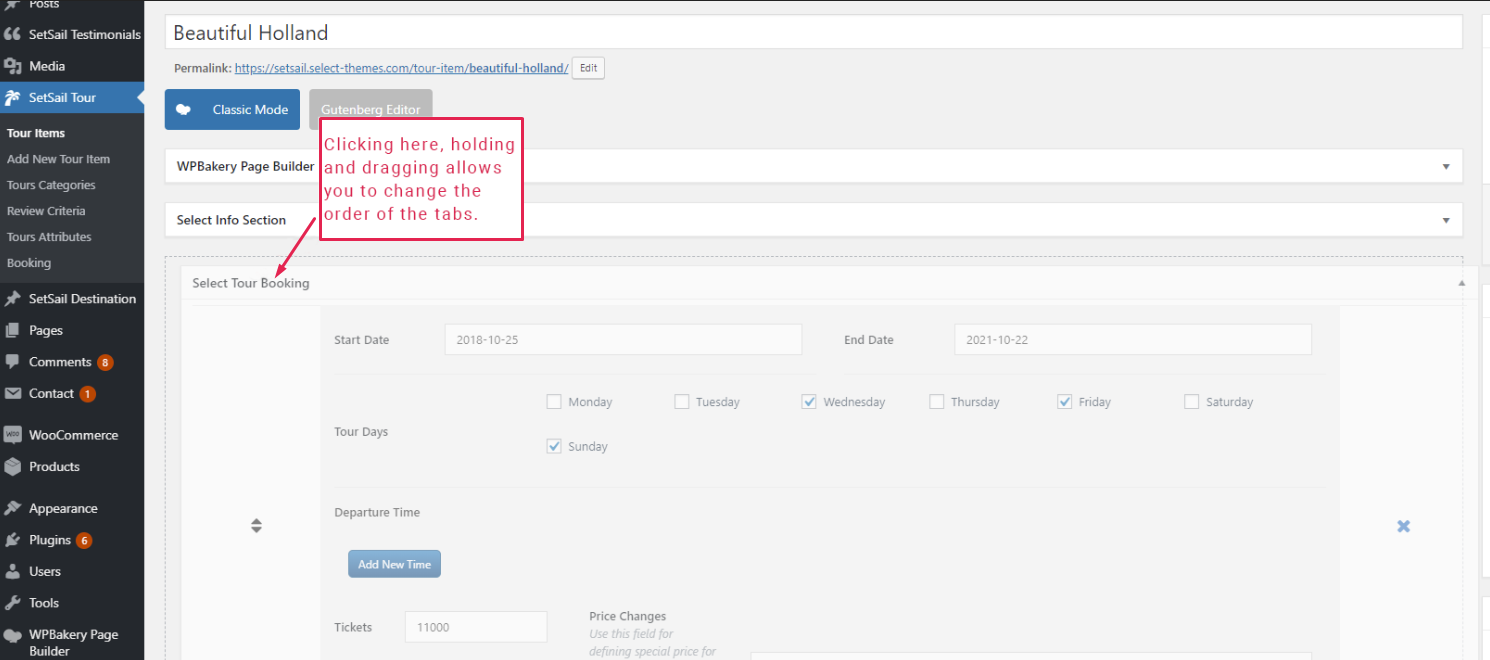Image resolution: width=1490 pixels, height=660 pixels.
Task: Remove booking row with blue X icon
Action: click(1403, 526)
